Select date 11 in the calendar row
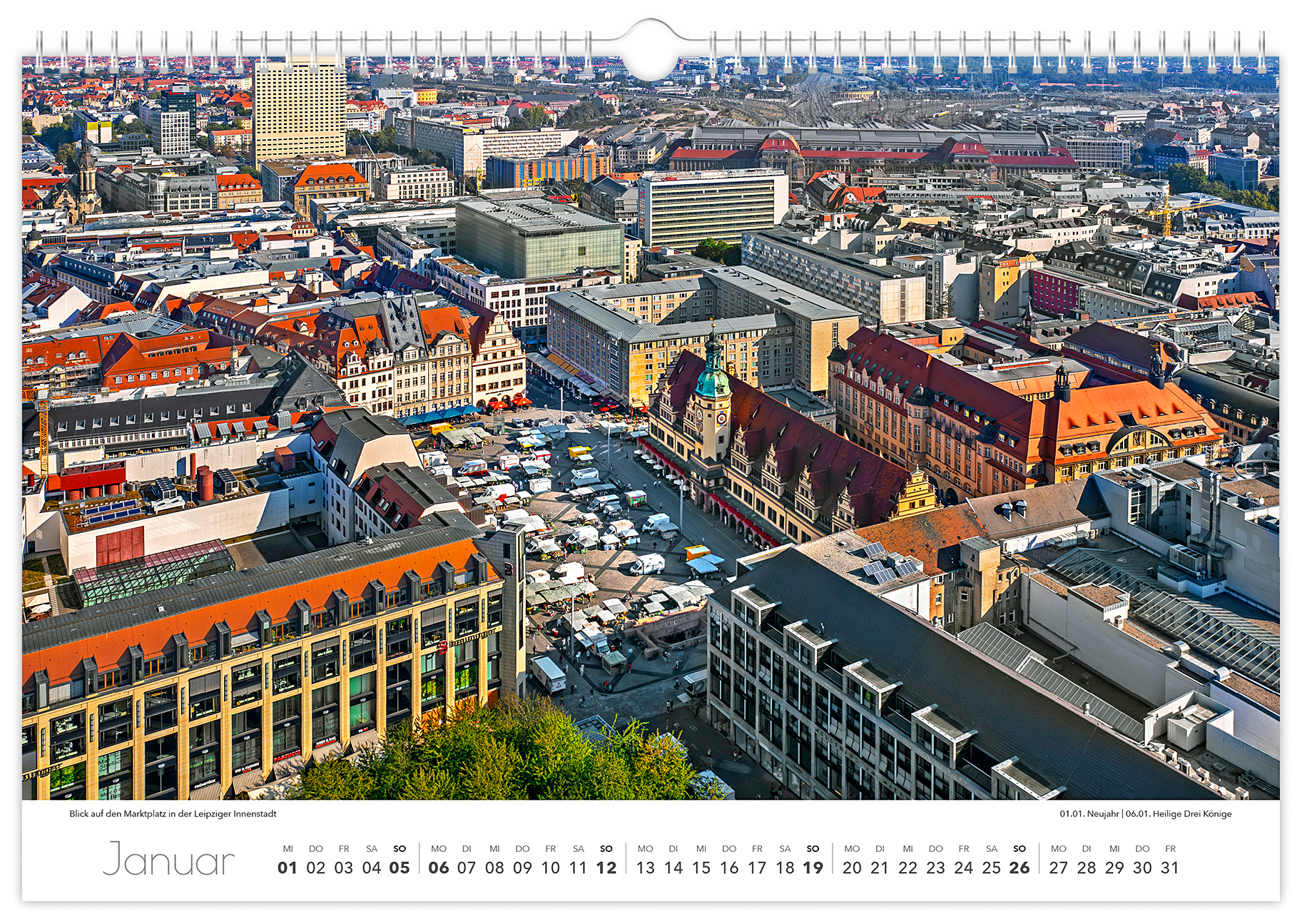 579,868
